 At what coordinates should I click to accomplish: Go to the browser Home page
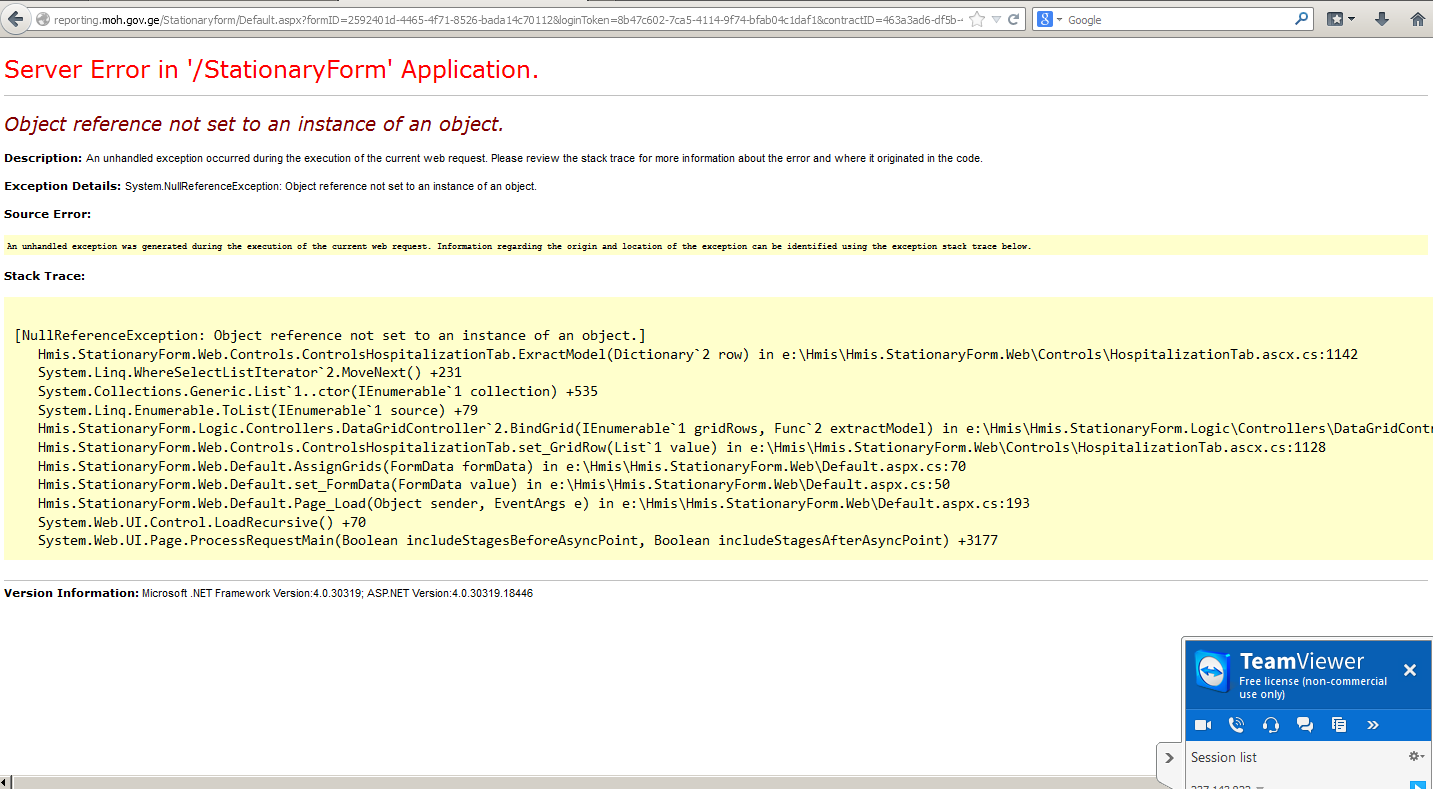point(1417,19)
